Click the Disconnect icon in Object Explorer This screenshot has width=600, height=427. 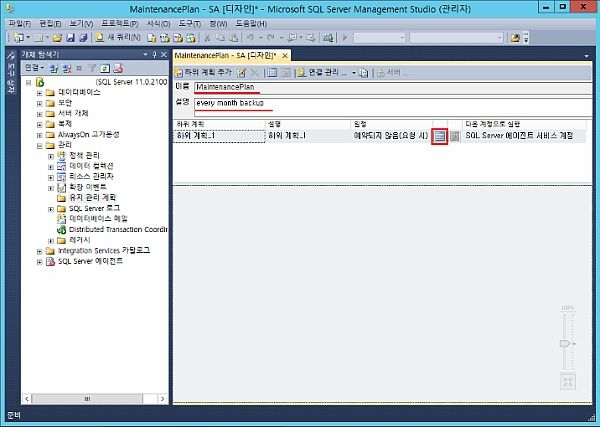pyautogui.click(x=67, y=68)
